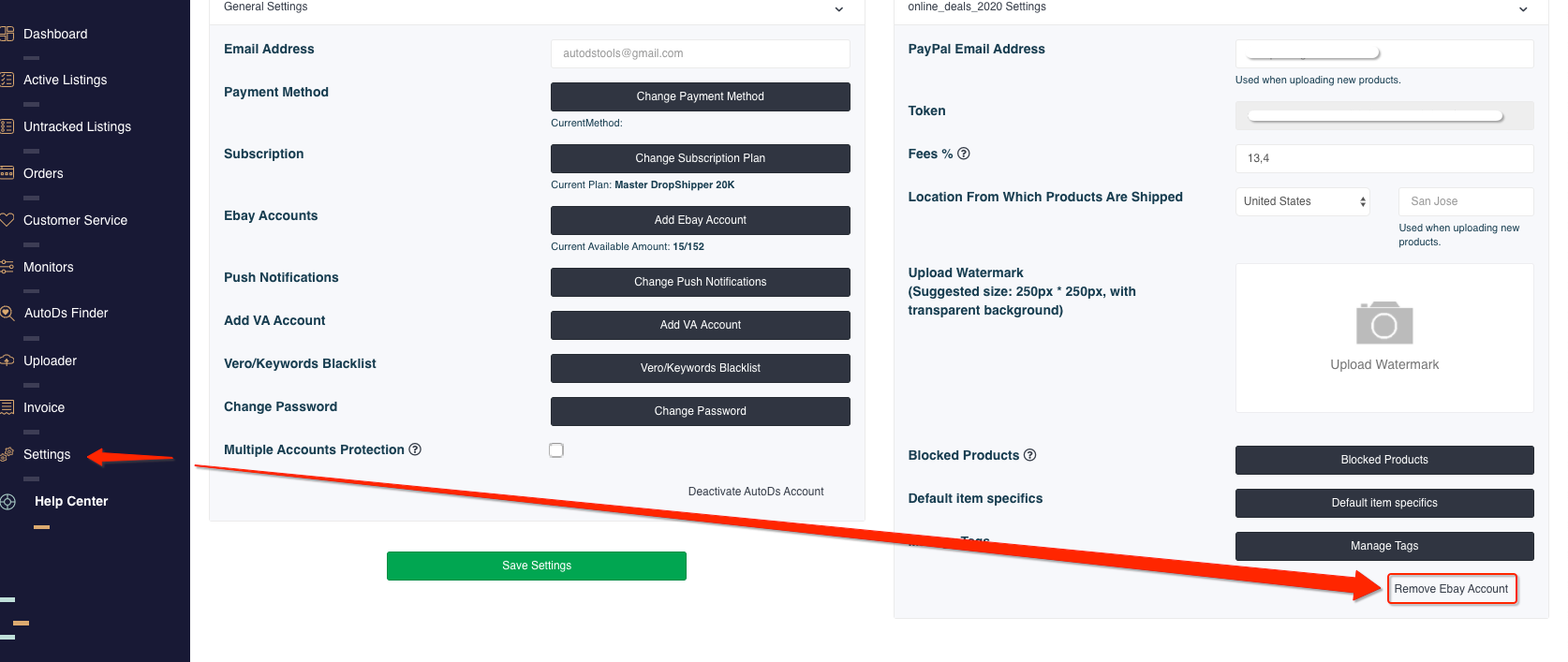Enable the Multiple Accounts Protection checkbox
This screenshot has height=662, width=1568.
coord(556,450)
